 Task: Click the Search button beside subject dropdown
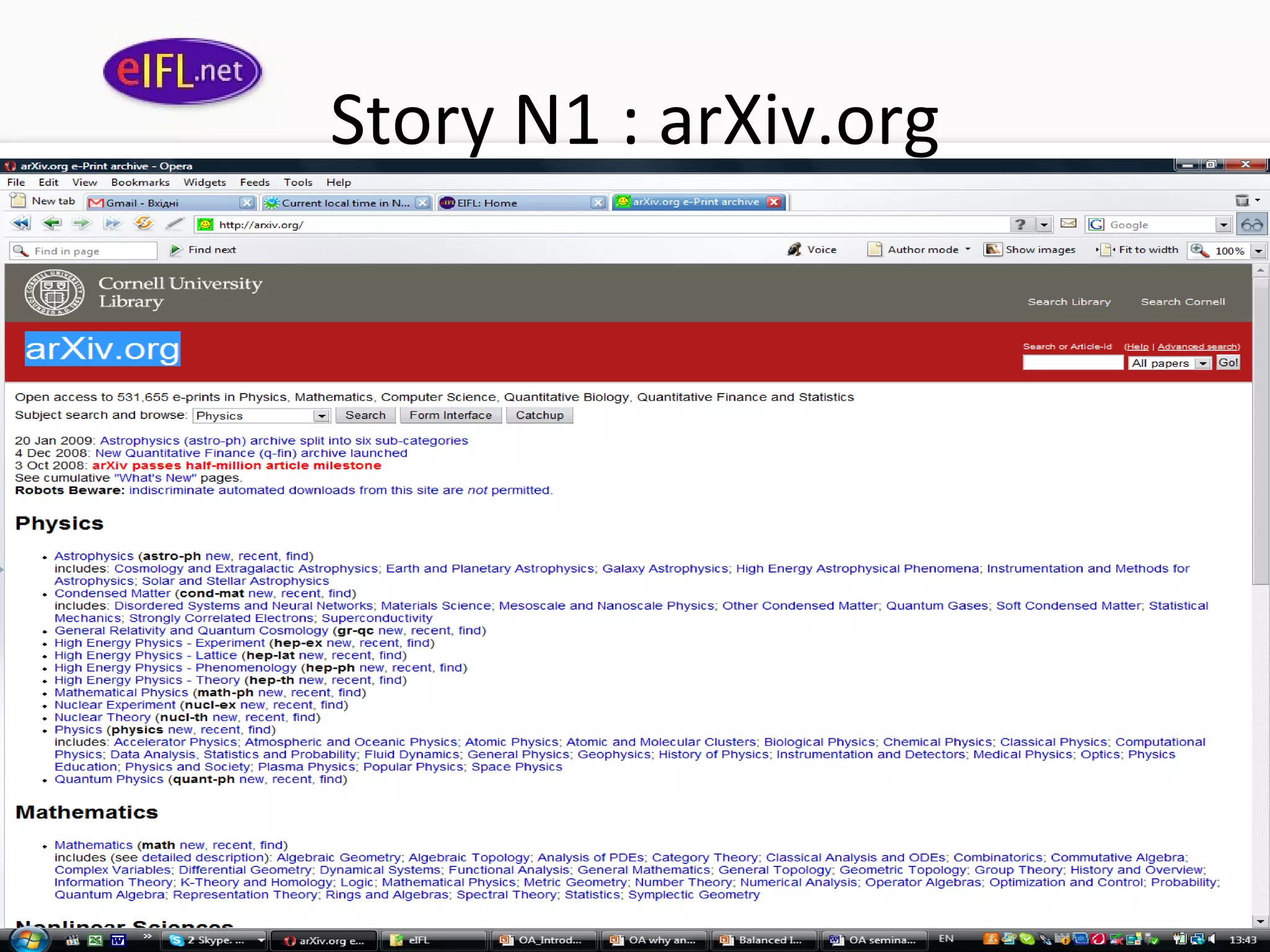click(365, 415)
